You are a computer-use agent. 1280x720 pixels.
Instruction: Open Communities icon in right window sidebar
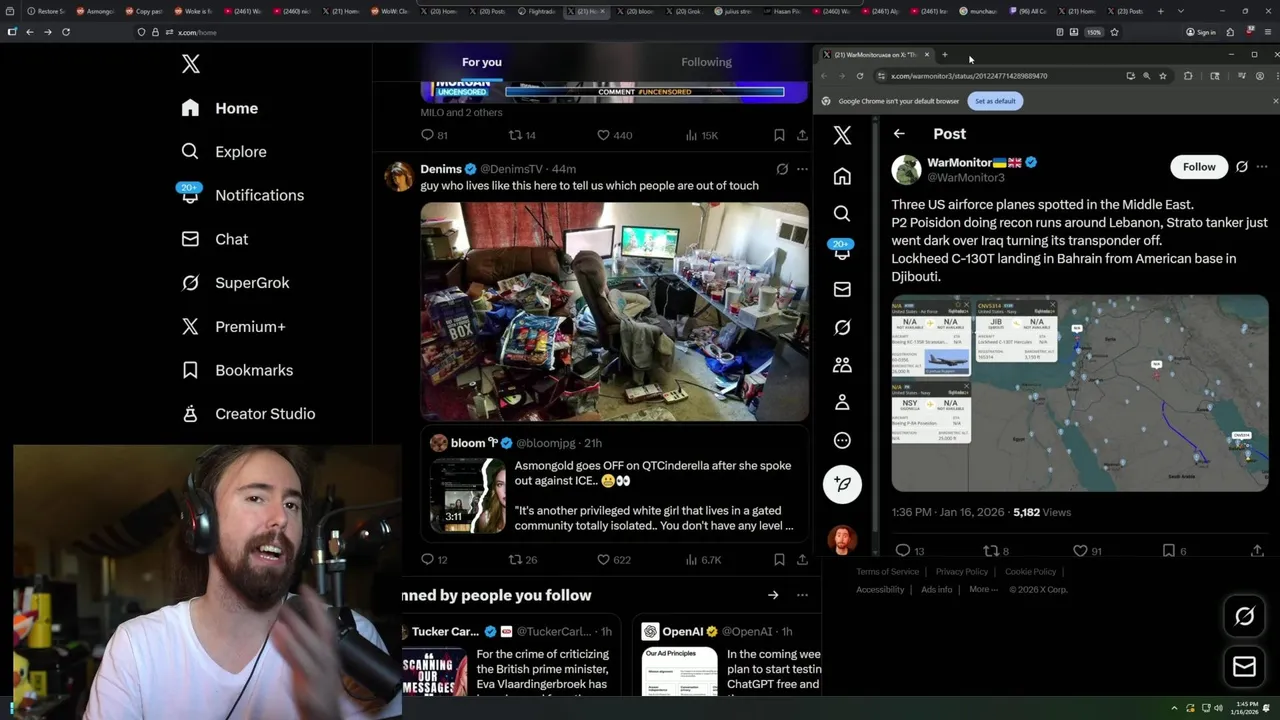pyautogui.click(x=842, y=366)
